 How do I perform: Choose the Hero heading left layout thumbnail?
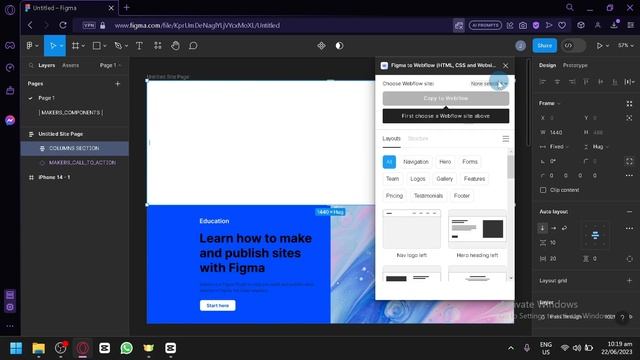click(477, 229)
